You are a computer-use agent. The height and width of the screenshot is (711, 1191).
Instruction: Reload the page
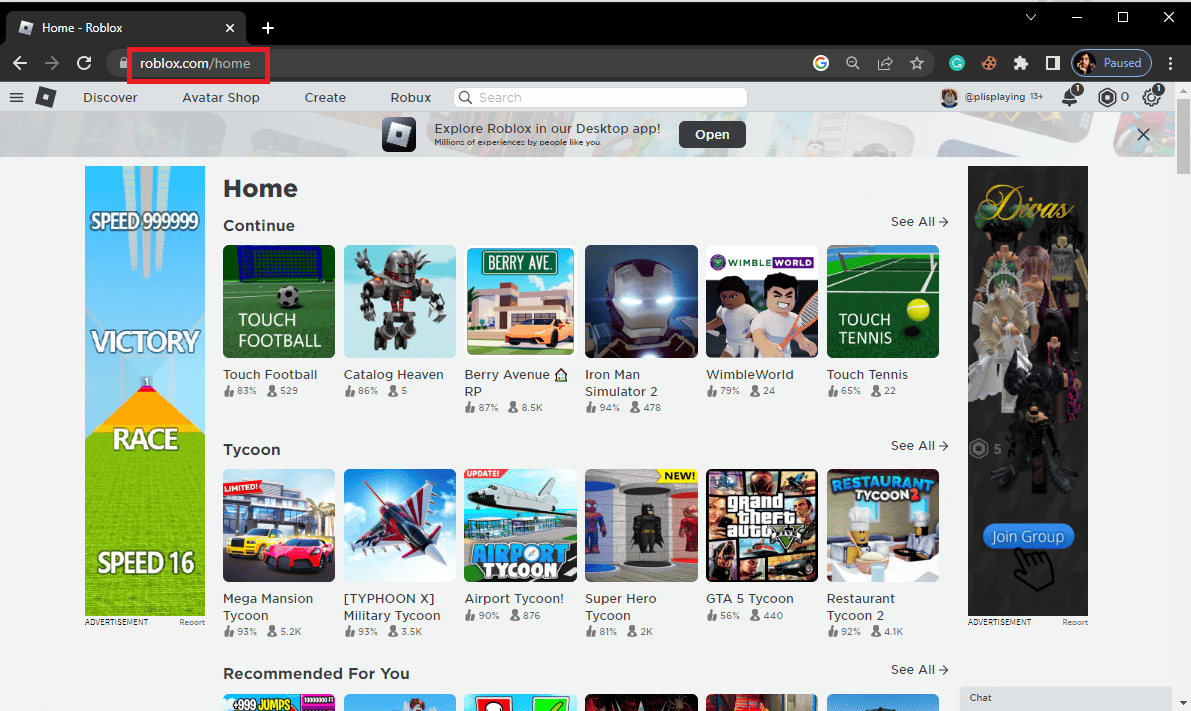[84, 63]
